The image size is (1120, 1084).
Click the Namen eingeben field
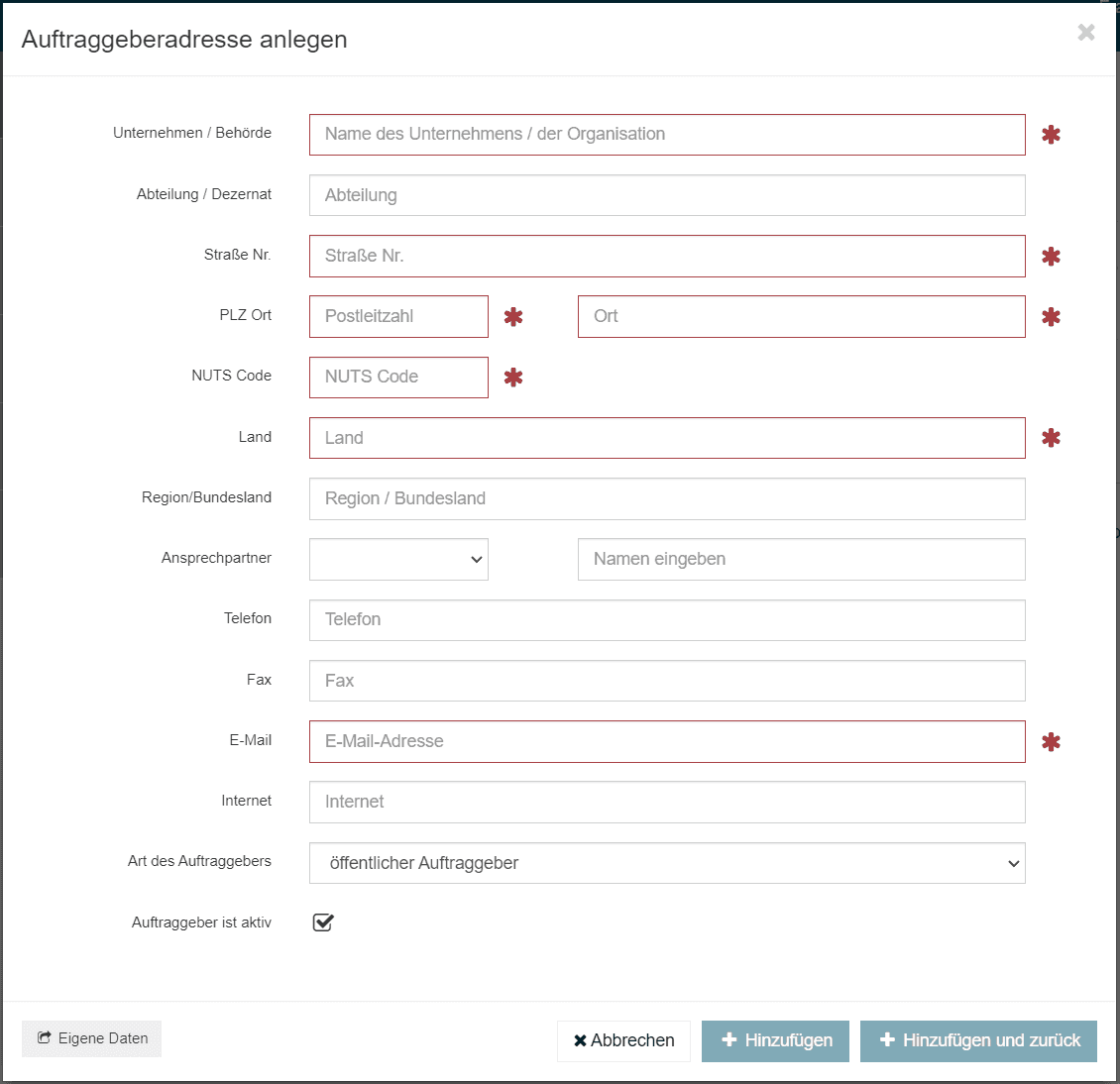(801, 559)
